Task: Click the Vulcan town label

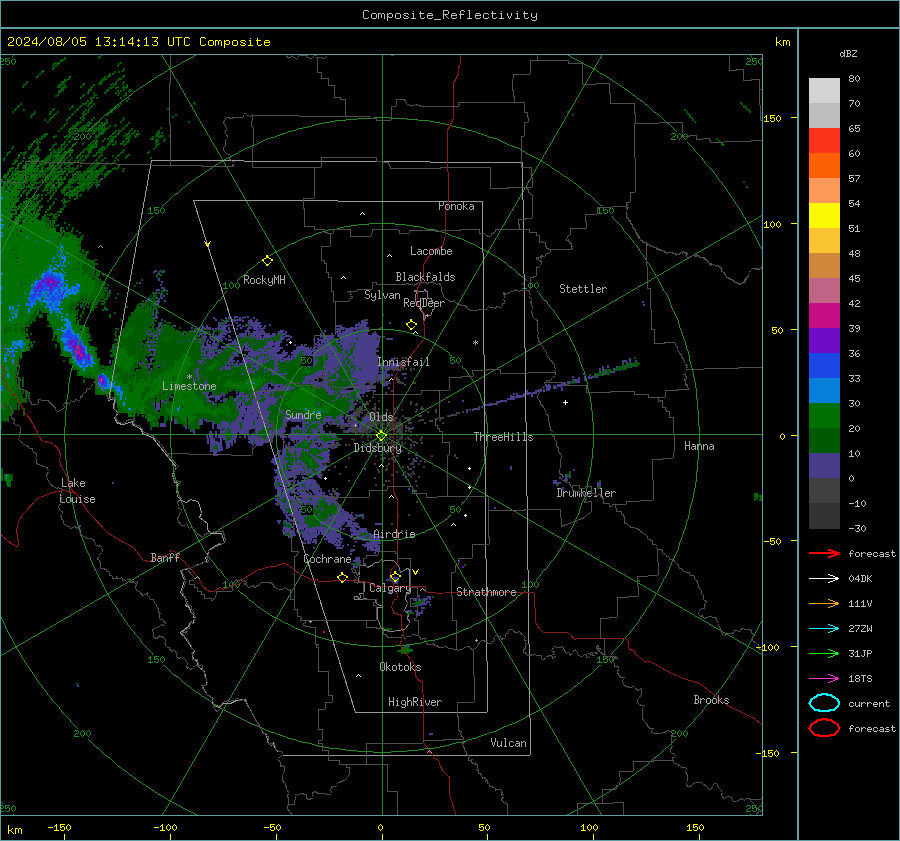Action: (508, 743)
